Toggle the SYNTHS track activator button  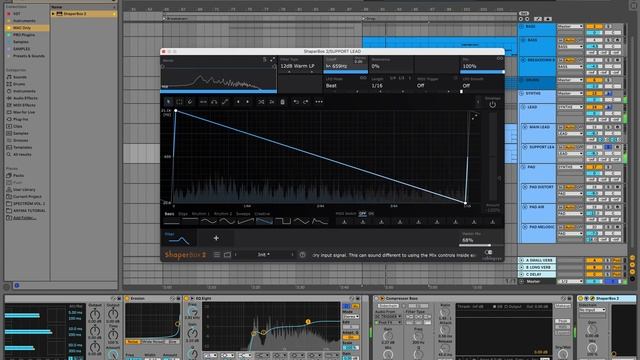pos(594,93)
